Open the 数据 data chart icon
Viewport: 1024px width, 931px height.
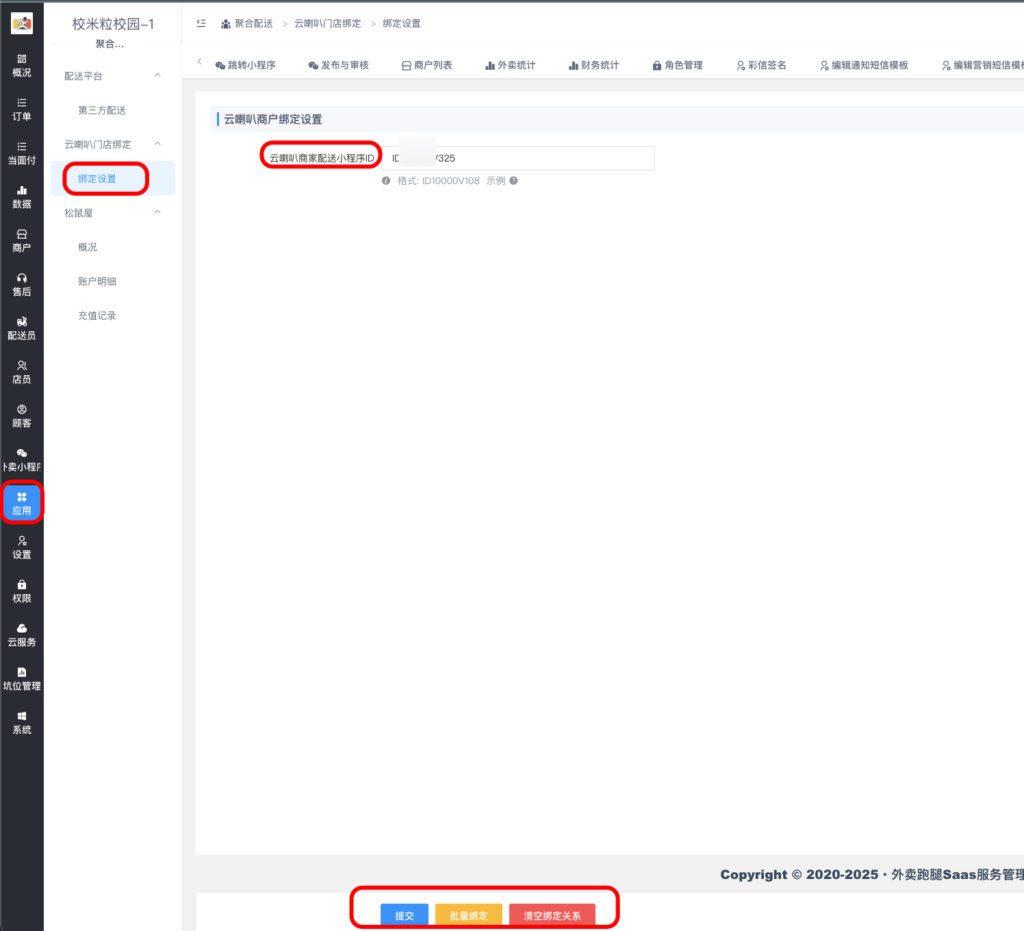tap(21, 190)
